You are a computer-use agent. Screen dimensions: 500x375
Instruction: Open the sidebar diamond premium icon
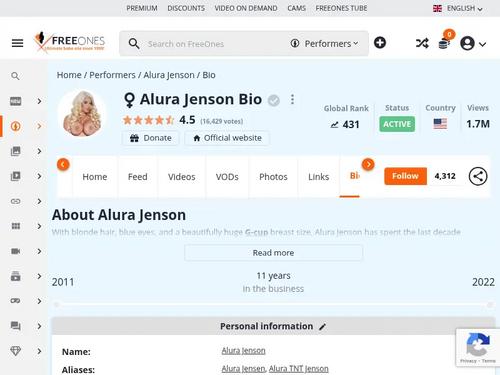coord(16,351)
